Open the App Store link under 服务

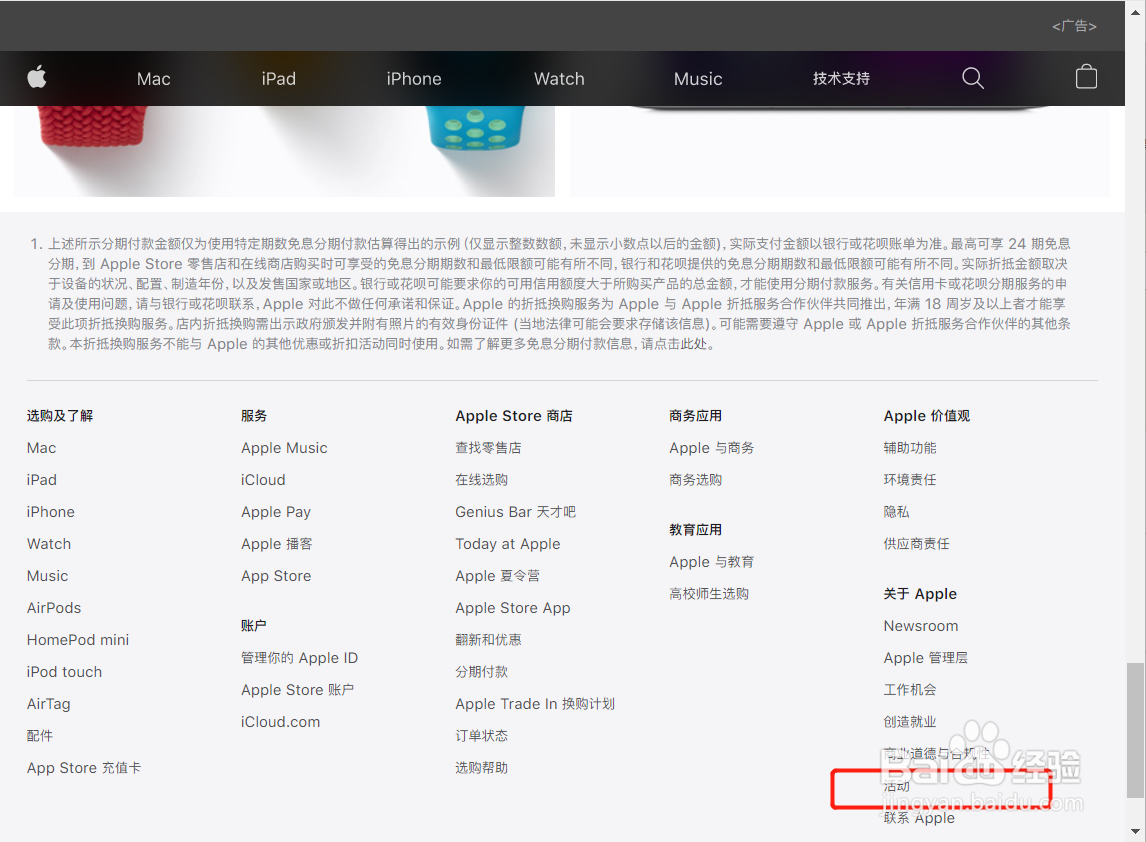[x=276, y=577]
